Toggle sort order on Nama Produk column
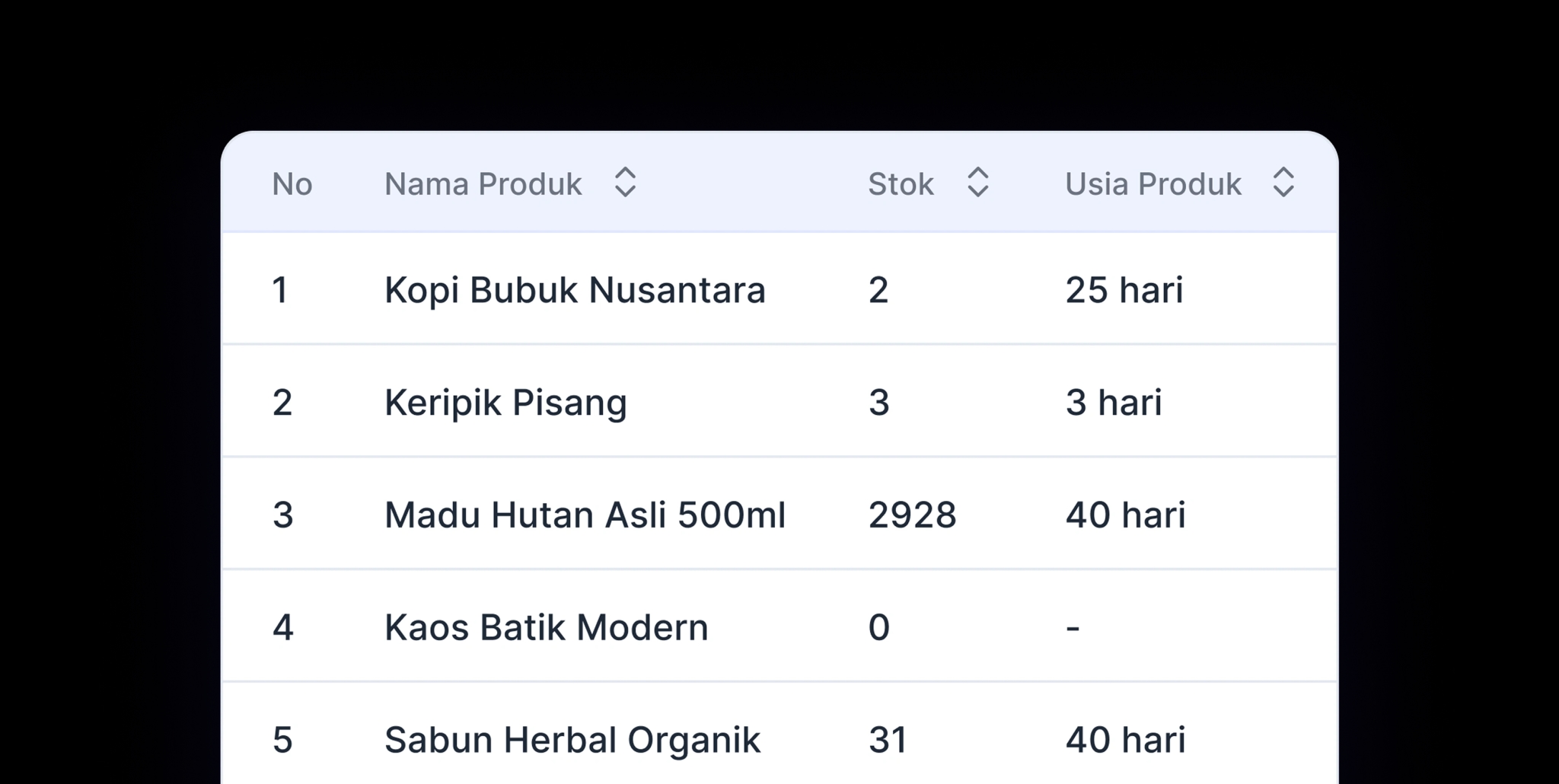 pyautogui.click(x=624, y=183)
